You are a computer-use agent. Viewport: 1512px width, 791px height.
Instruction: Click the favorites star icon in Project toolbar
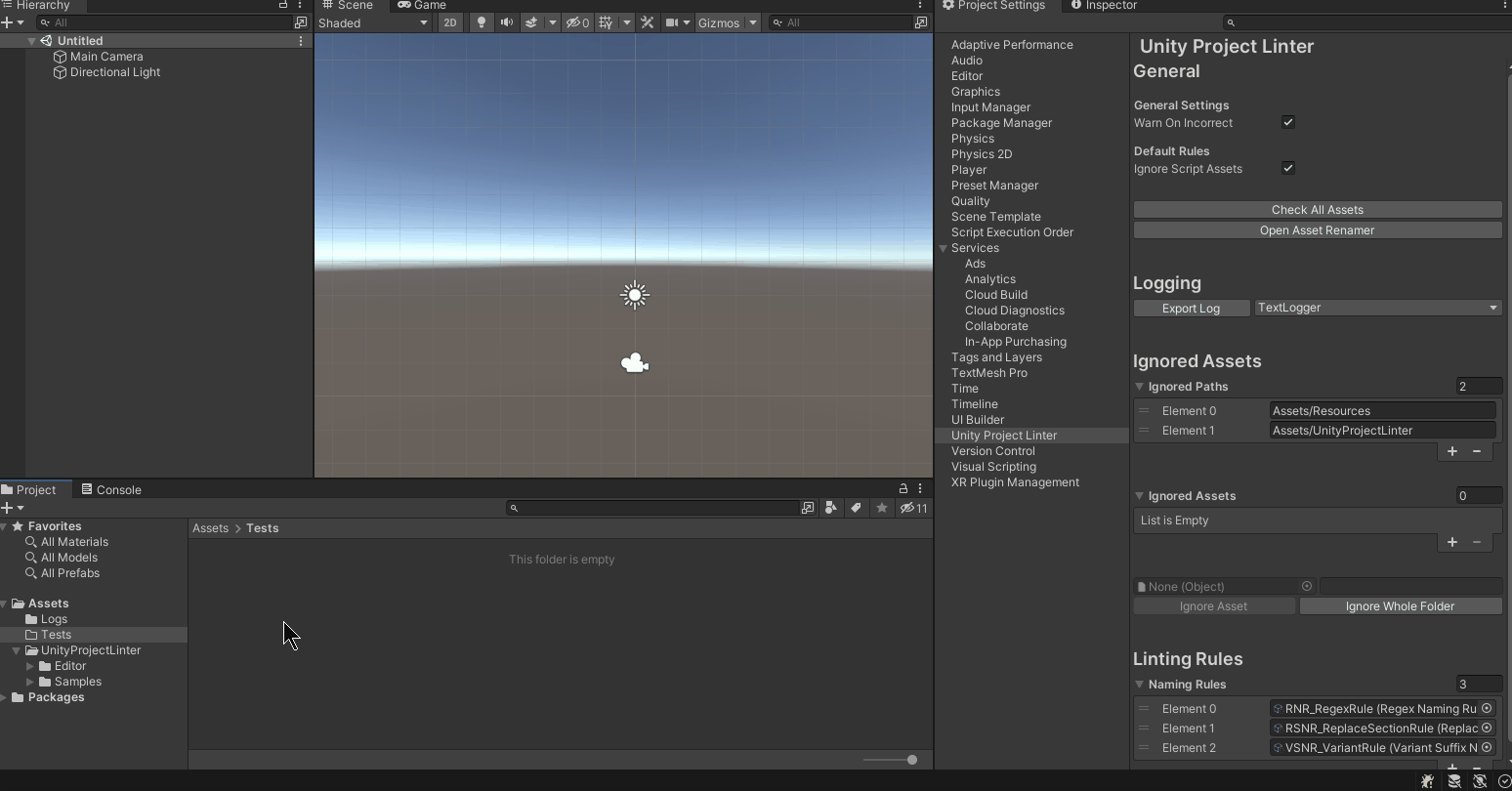[x=882, y=508]
